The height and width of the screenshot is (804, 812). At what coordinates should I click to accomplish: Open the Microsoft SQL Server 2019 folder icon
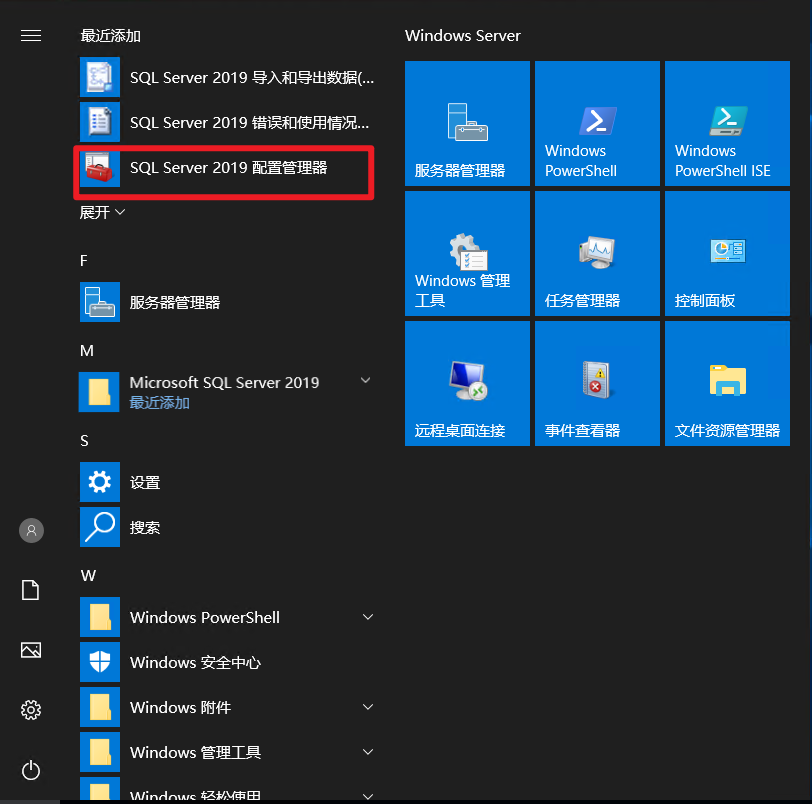tap(99, 392)
